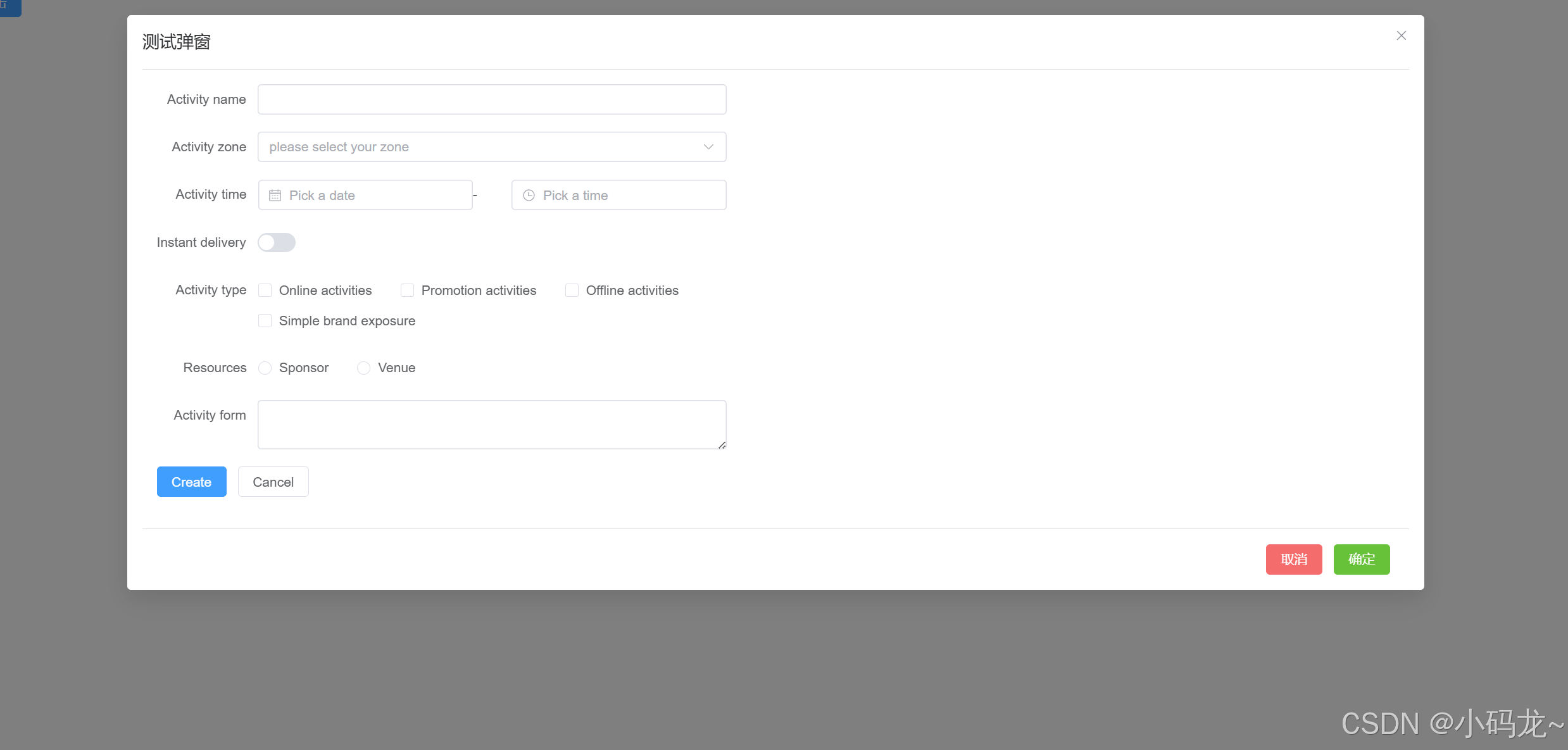Focus the Activity form text area
Viewport: 1568px width, 750px height.
(492, 425)
